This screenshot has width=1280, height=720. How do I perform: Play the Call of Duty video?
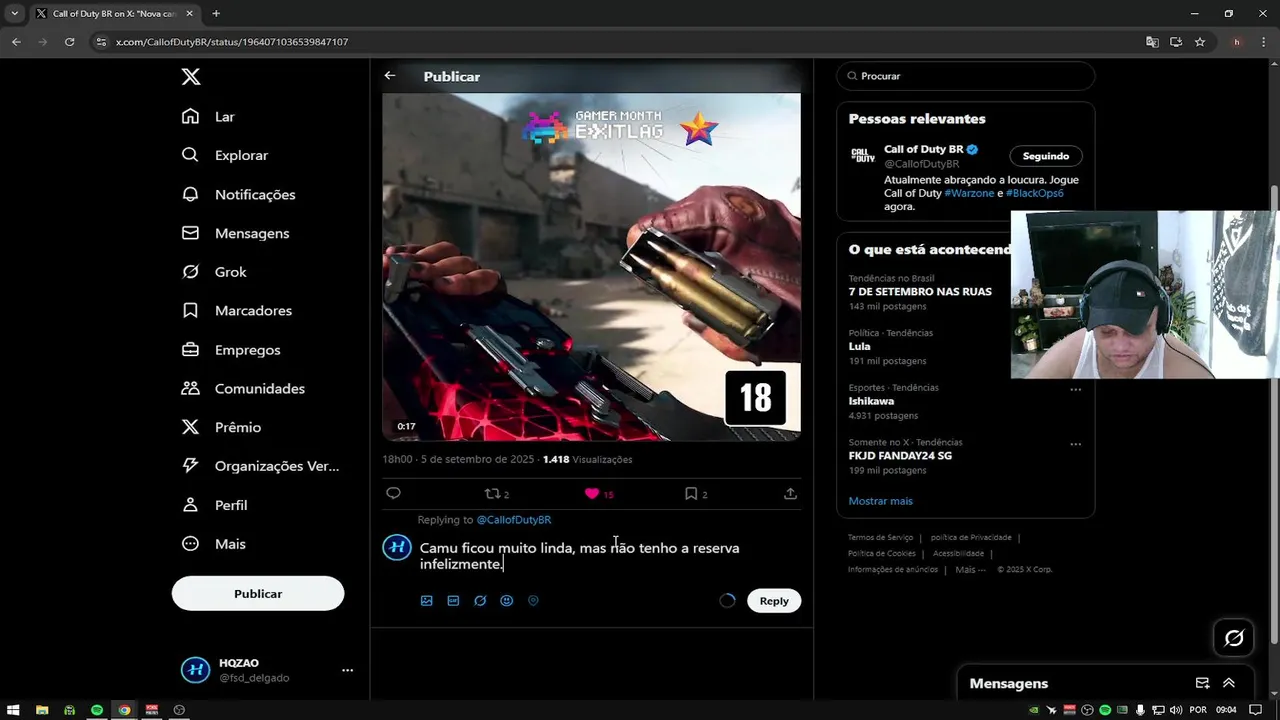[591, 267]
